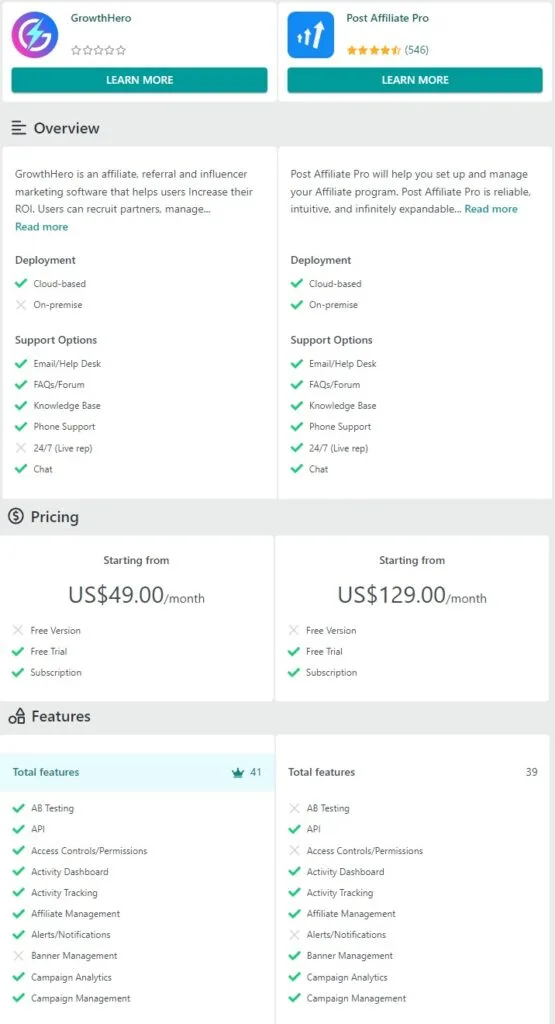This screenshot has height=1024, width=555.
Task: Click GrowthHero's Deployment label
Action: (45, 260)
